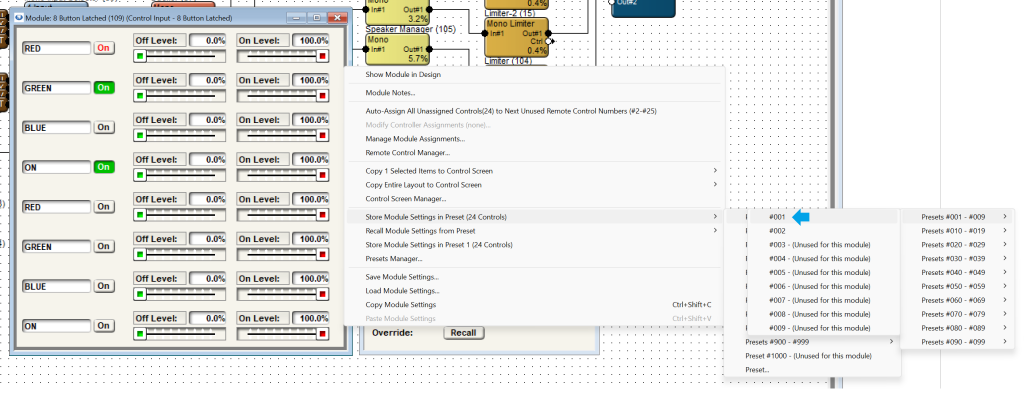Click the name field containing BLUE in third row
The width and height of the screenshot is (1024, 400).
[x=56, y=128]
